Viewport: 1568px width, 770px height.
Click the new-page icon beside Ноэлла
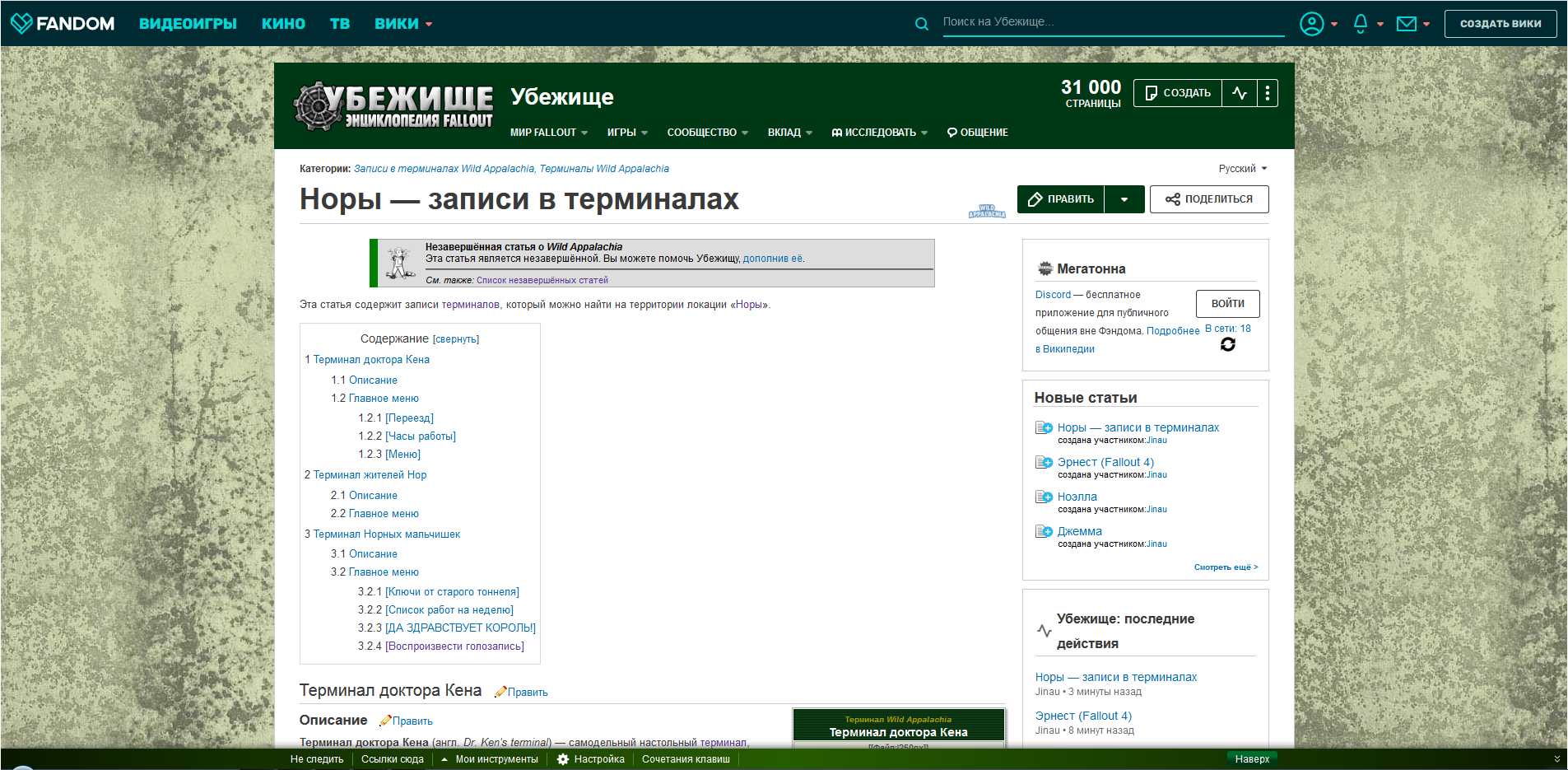coord(1044,497)
